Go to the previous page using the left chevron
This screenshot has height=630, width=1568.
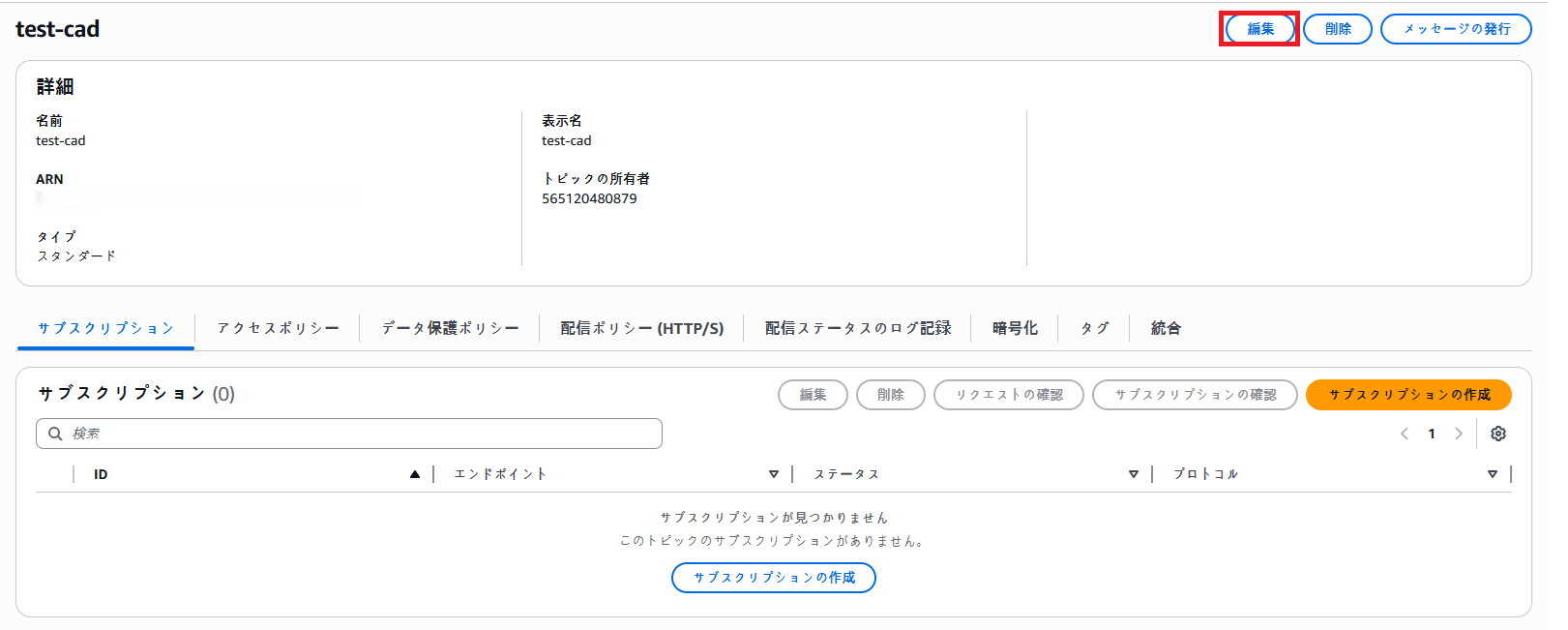pos(1405,434)
